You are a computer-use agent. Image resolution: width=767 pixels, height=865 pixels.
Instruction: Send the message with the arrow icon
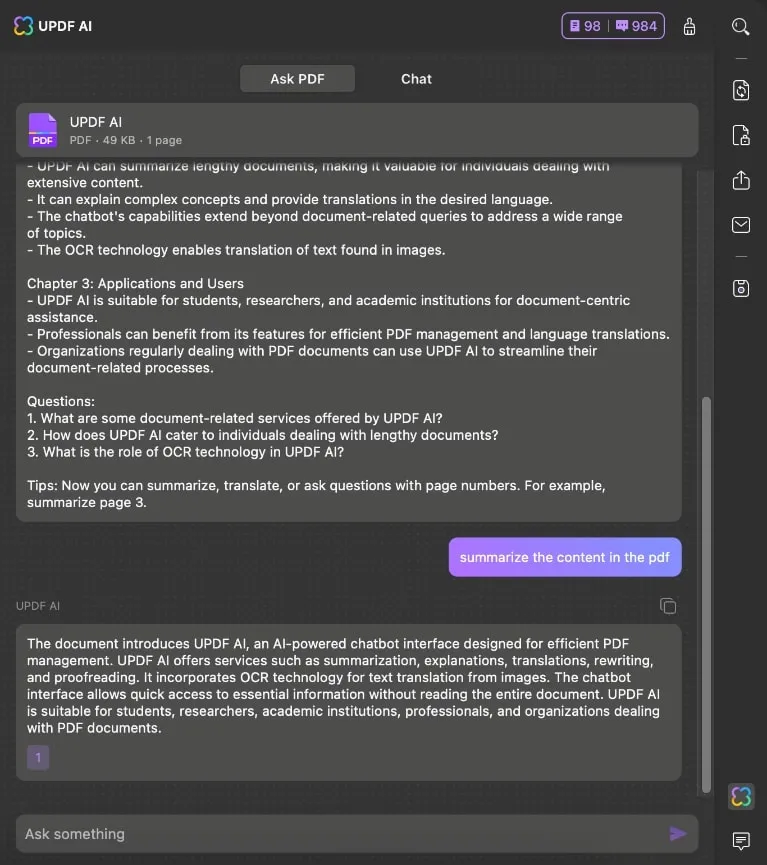click(x=678, y=834)
